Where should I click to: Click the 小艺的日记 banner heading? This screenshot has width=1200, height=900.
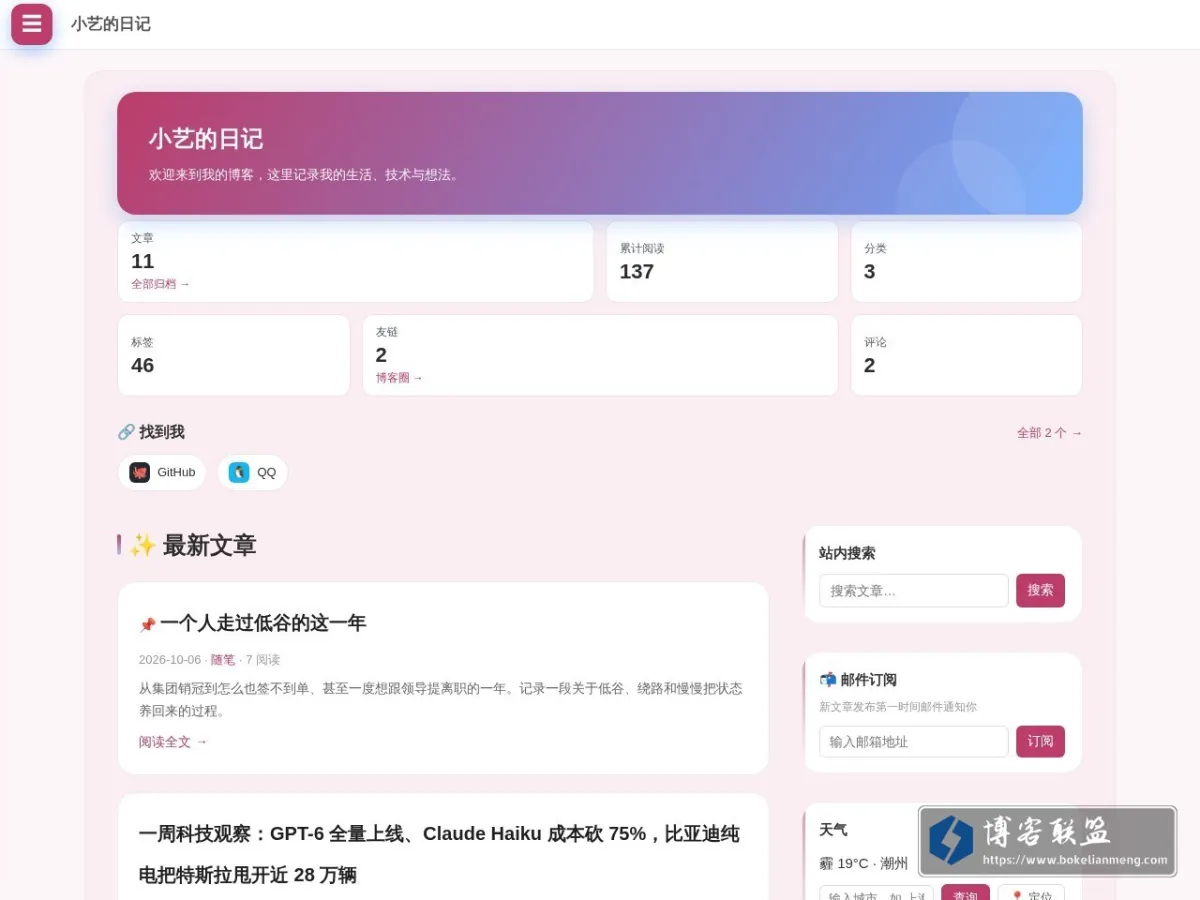tap(206, 138)
